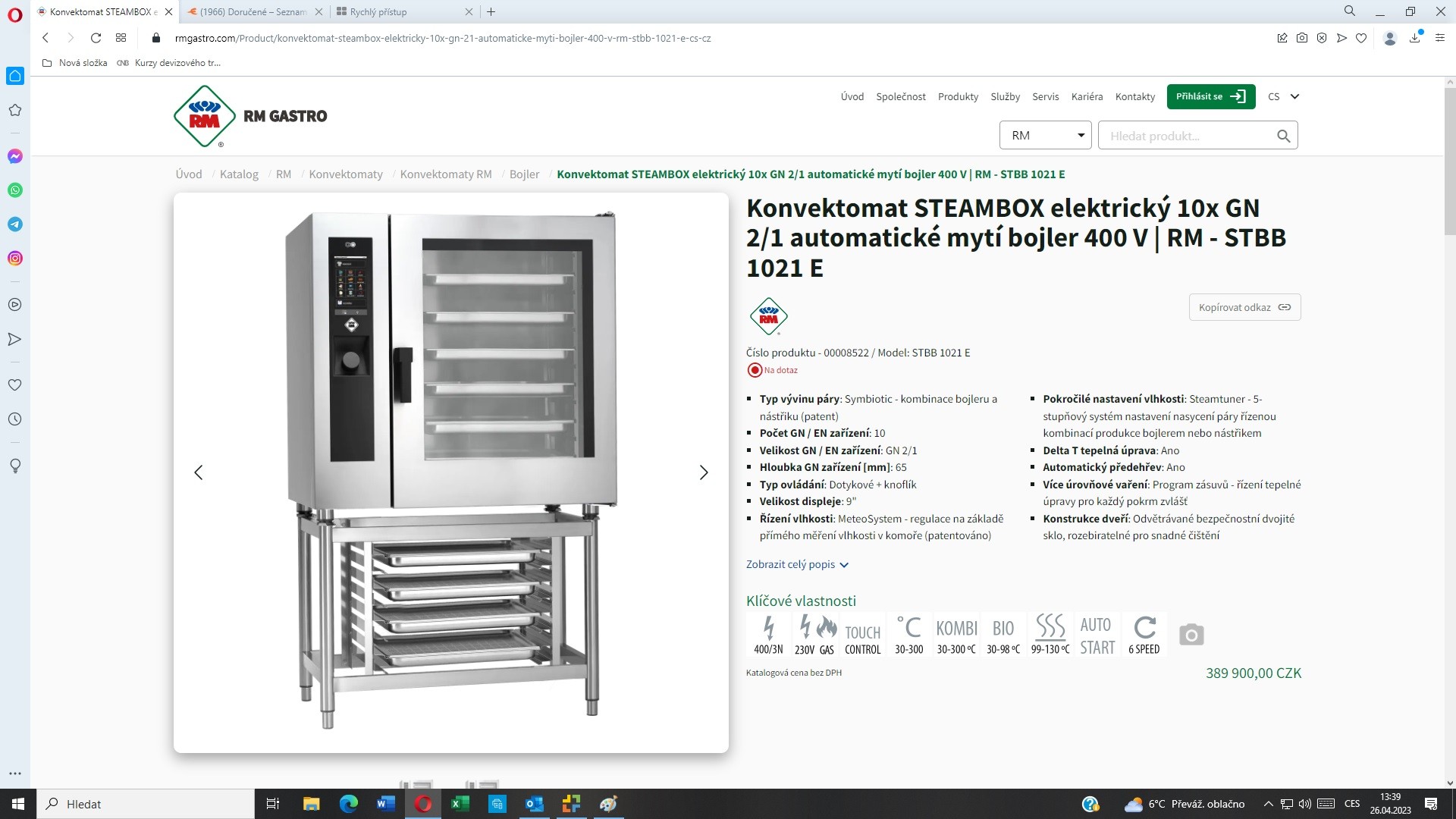The width and height of the screenshot is (1456, 819).
Task: Click the heart bookmark icon in address bar
Action: (1361, 38)
